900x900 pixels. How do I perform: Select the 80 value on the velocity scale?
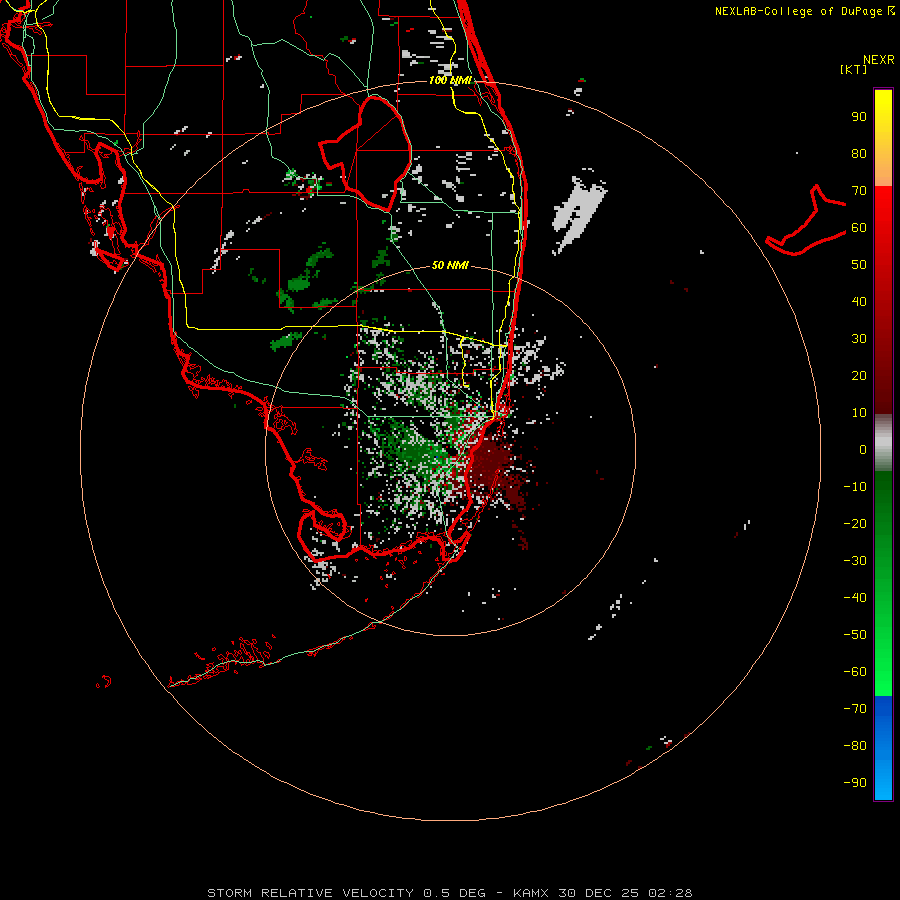pos(859,153)
